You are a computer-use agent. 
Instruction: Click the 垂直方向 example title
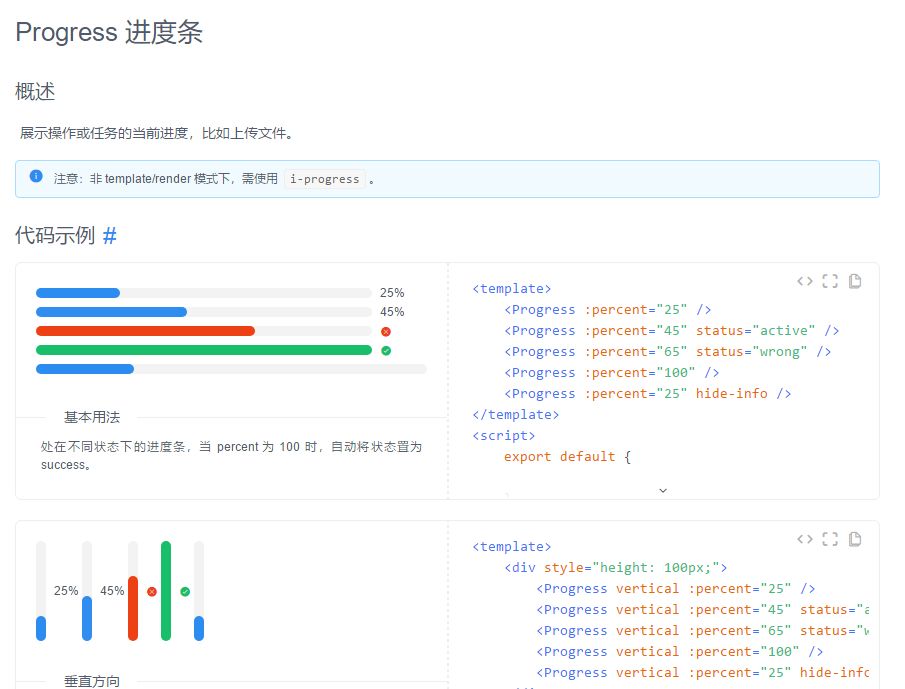(x=92, y=681)
